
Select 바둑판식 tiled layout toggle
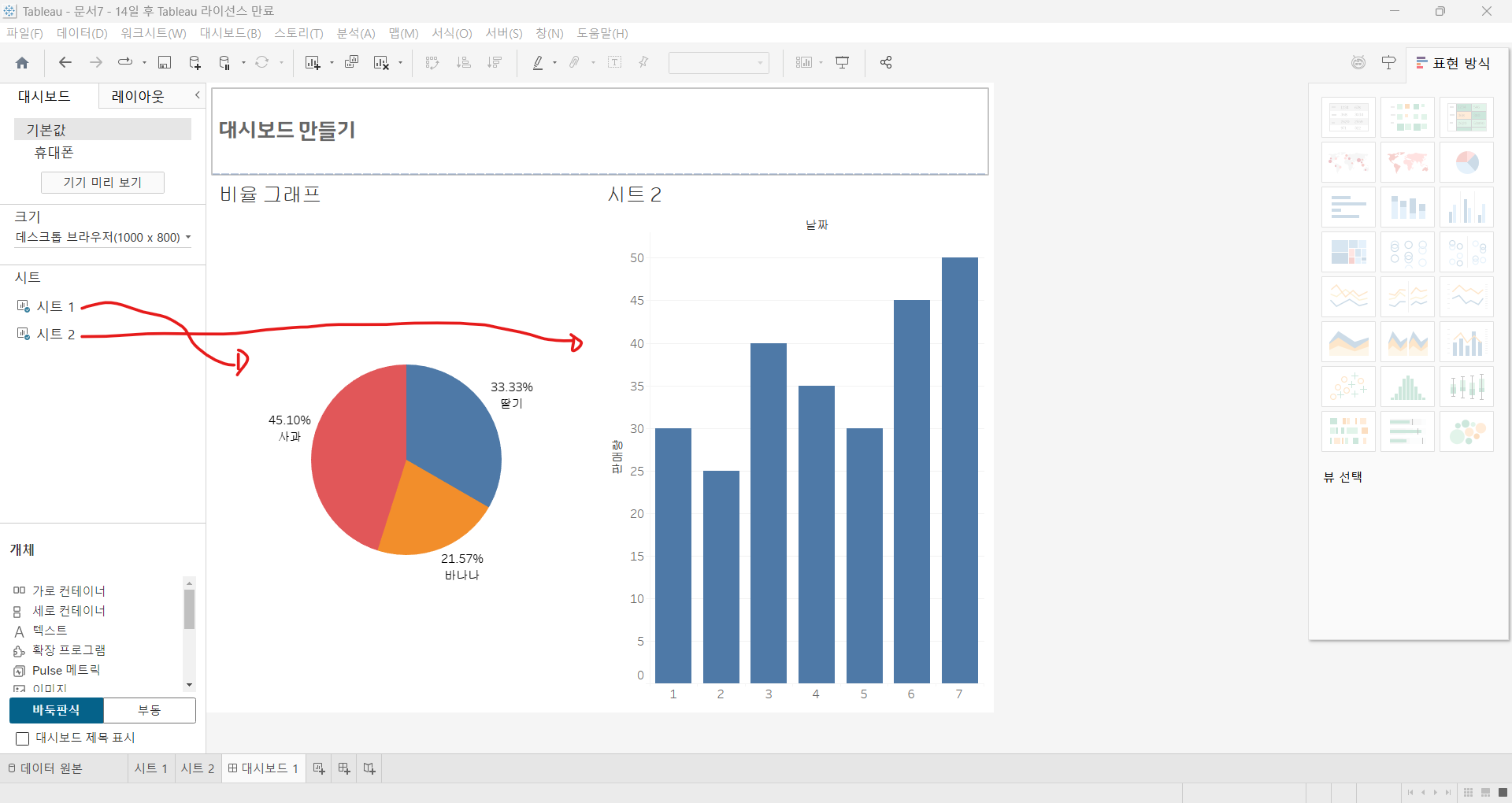pos(56,710)
